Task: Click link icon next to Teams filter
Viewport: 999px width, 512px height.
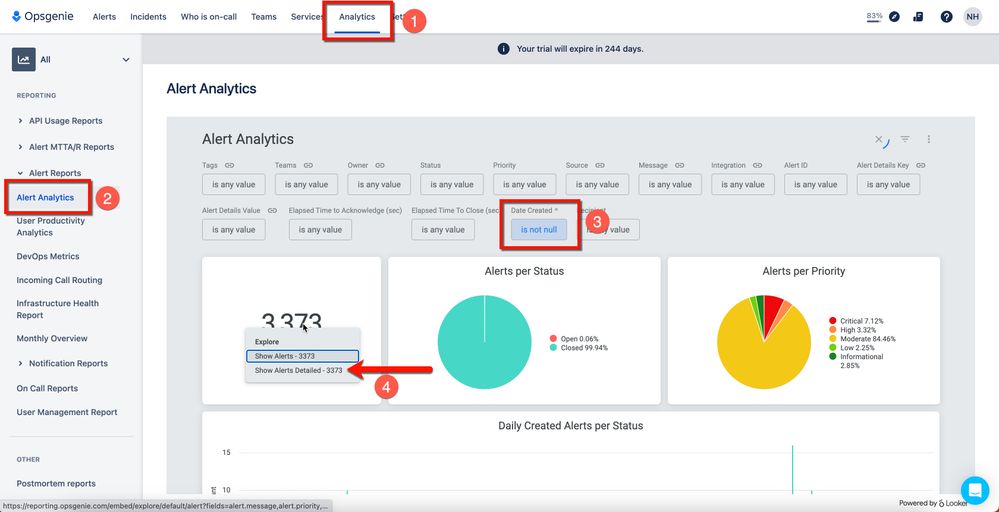Action: pyautogui.click(x=308, y=166)
